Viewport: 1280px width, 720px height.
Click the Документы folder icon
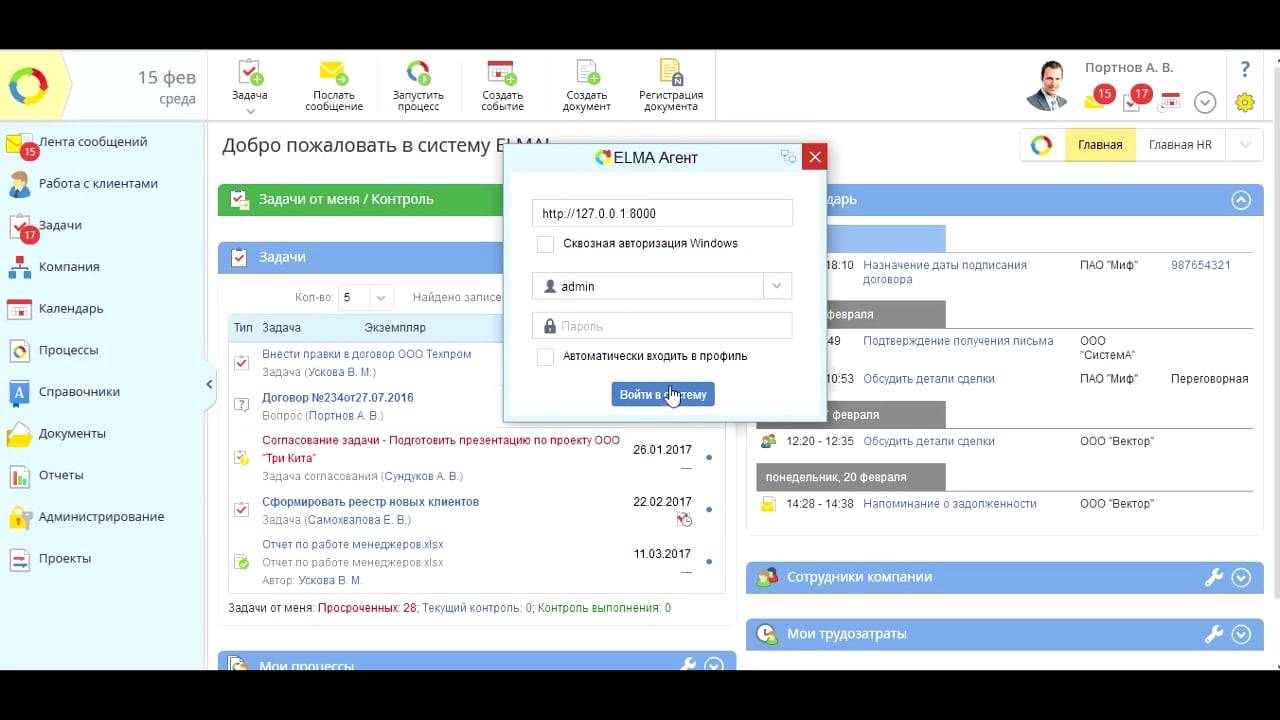pyautogui.click(x=19, y=434)
